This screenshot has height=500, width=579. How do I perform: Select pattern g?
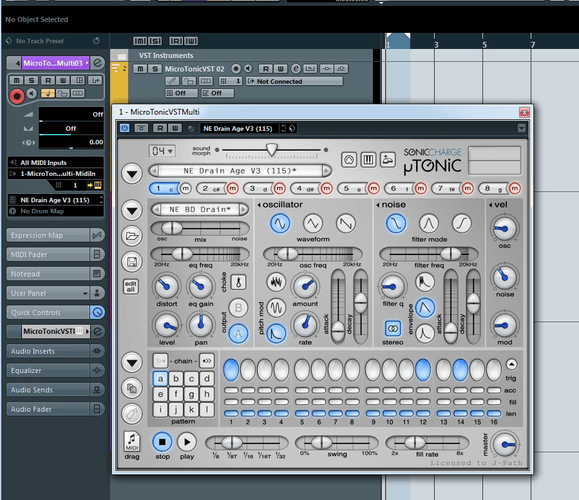coord(191,394)
